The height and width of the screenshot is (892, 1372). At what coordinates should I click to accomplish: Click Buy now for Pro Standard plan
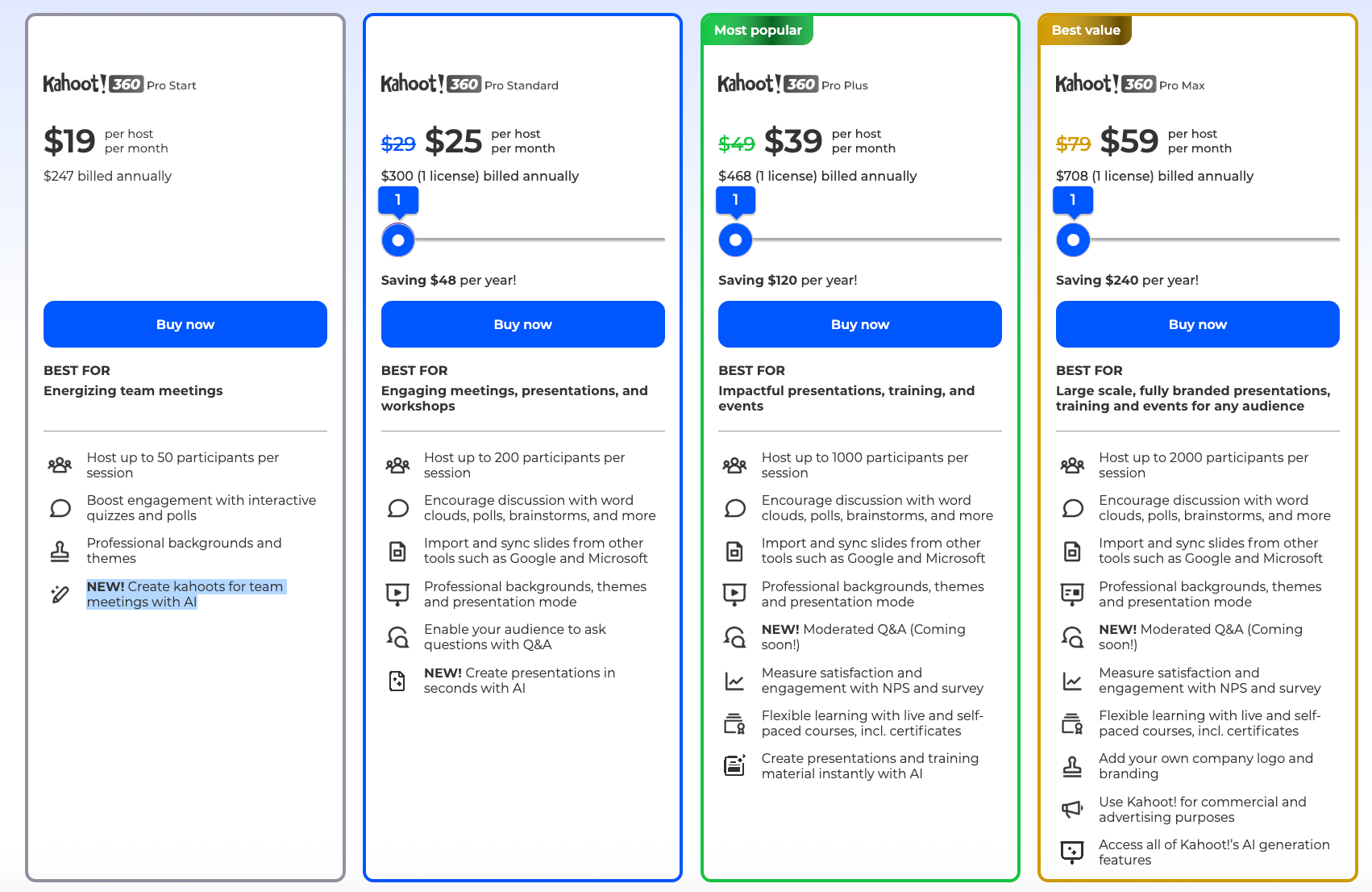[523, 324]
